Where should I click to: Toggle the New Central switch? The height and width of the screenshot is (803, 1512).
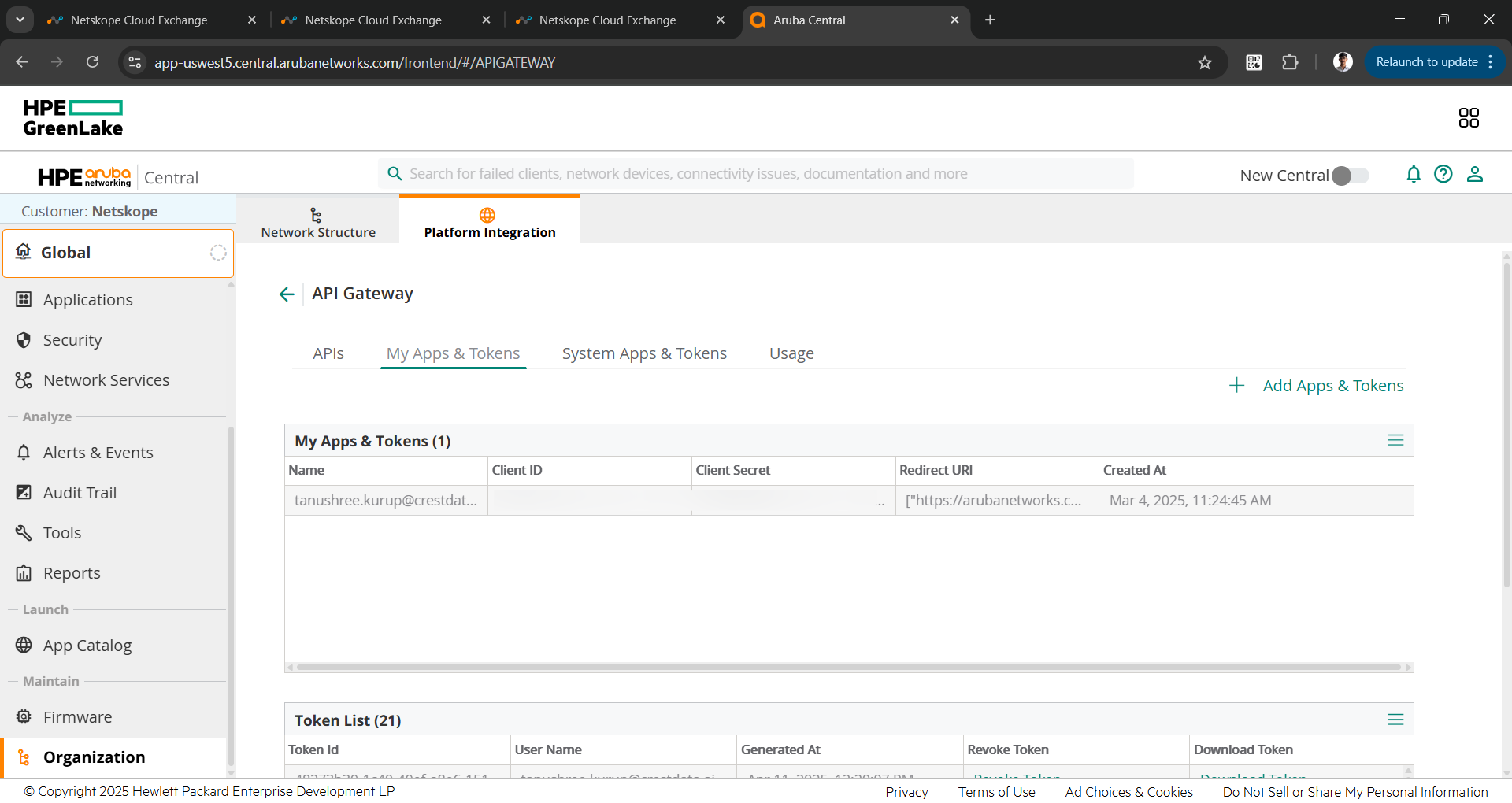(x=1351, y=176)
